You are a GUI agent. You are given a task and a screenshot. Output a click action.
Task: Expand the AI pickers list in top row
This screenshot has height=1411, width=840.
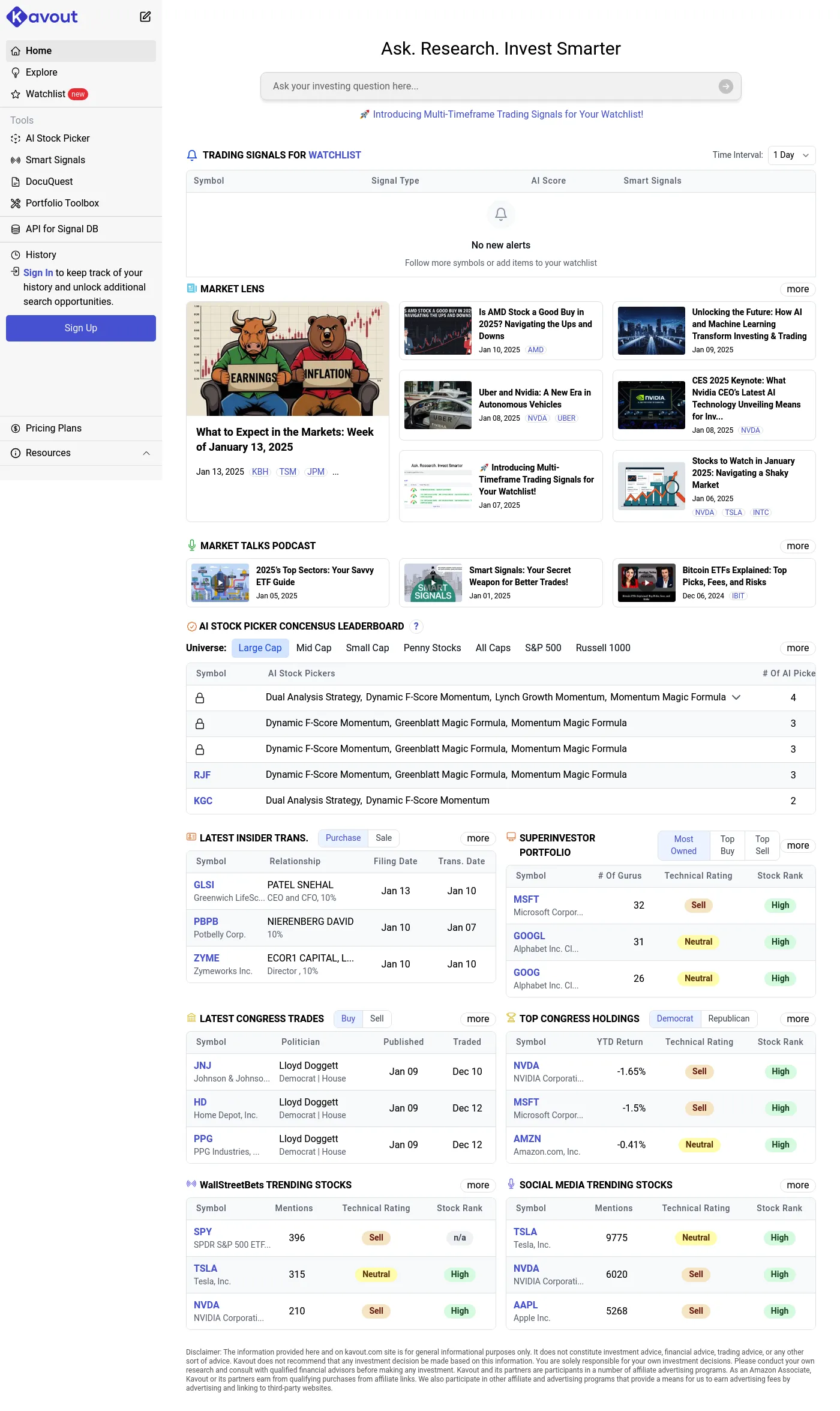click(x=736, y=697)
